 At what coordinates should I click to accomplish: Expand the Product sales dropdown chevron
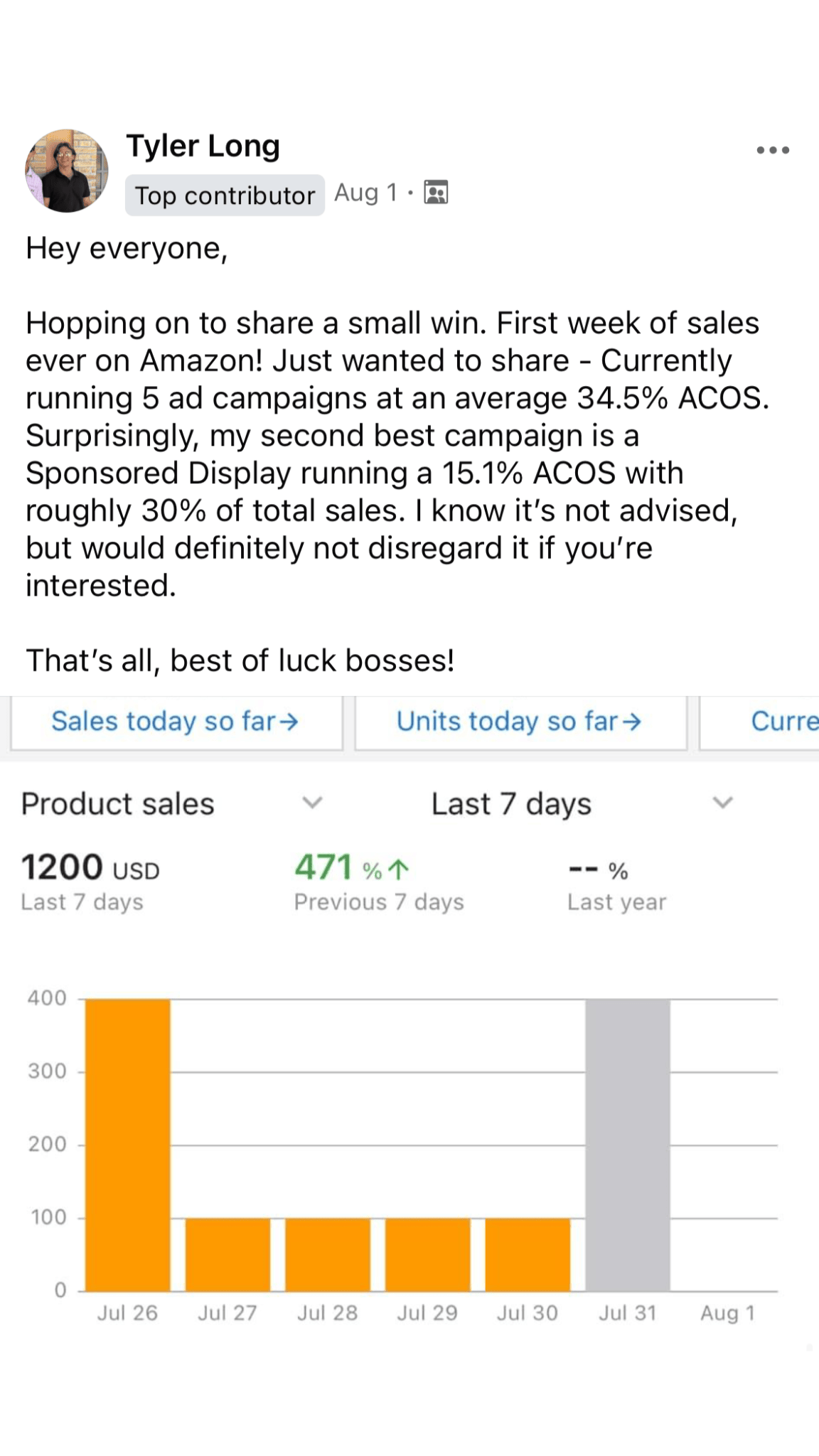pyautogui.click(x=312, y=803)
